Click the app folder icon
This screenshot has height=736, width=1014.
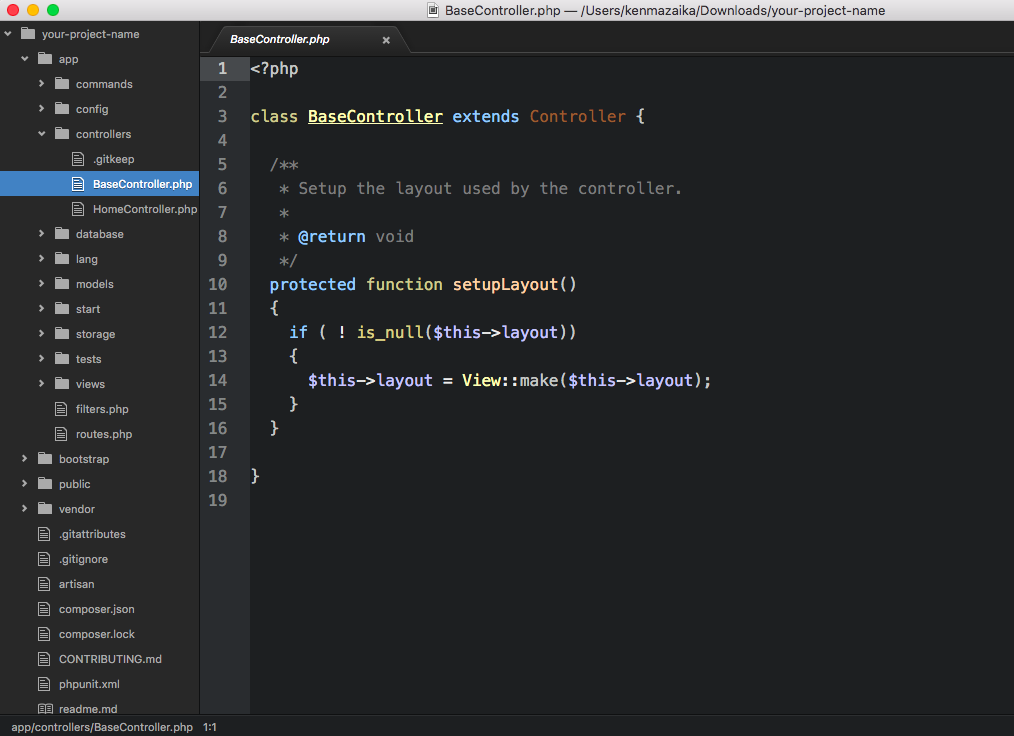[45, 59]
